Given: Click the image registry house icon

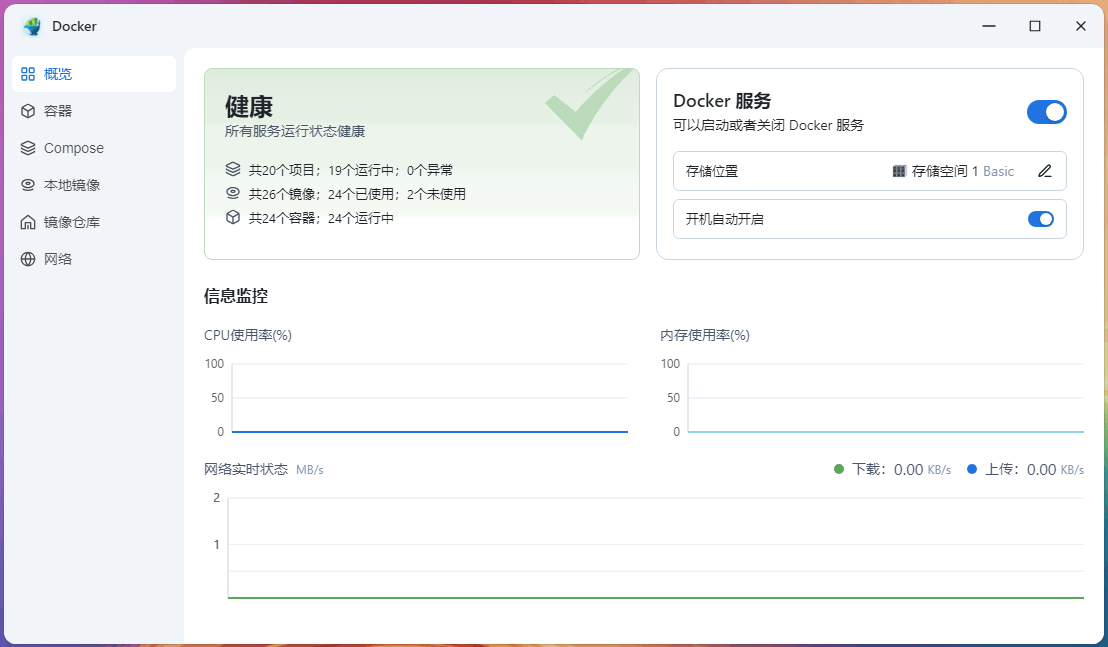Looking at the screenshot, I should (28, 222).
